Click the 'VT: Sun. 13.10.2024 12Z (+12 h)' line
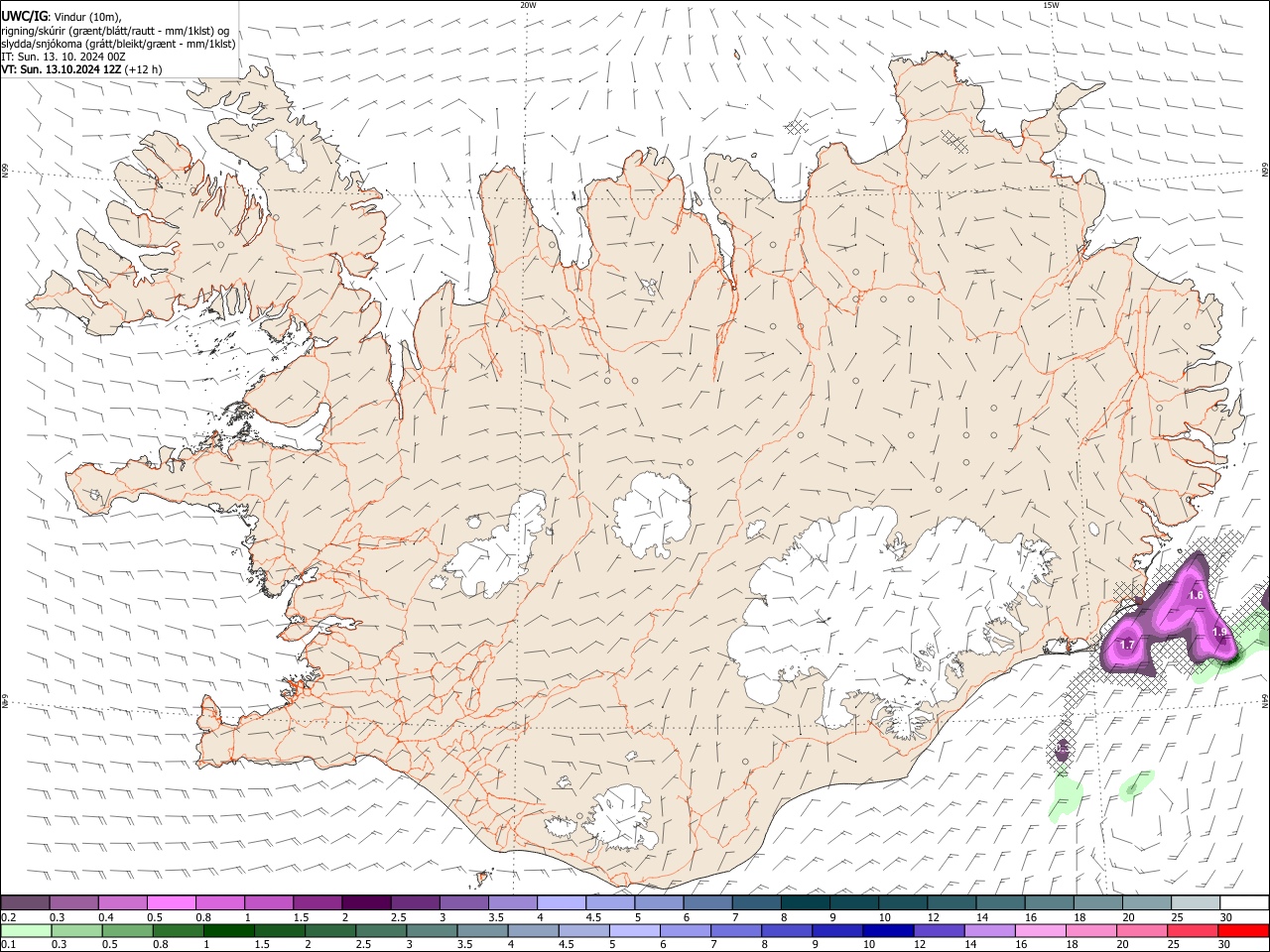Screen dimensions: 1270x952 point(81,69)
